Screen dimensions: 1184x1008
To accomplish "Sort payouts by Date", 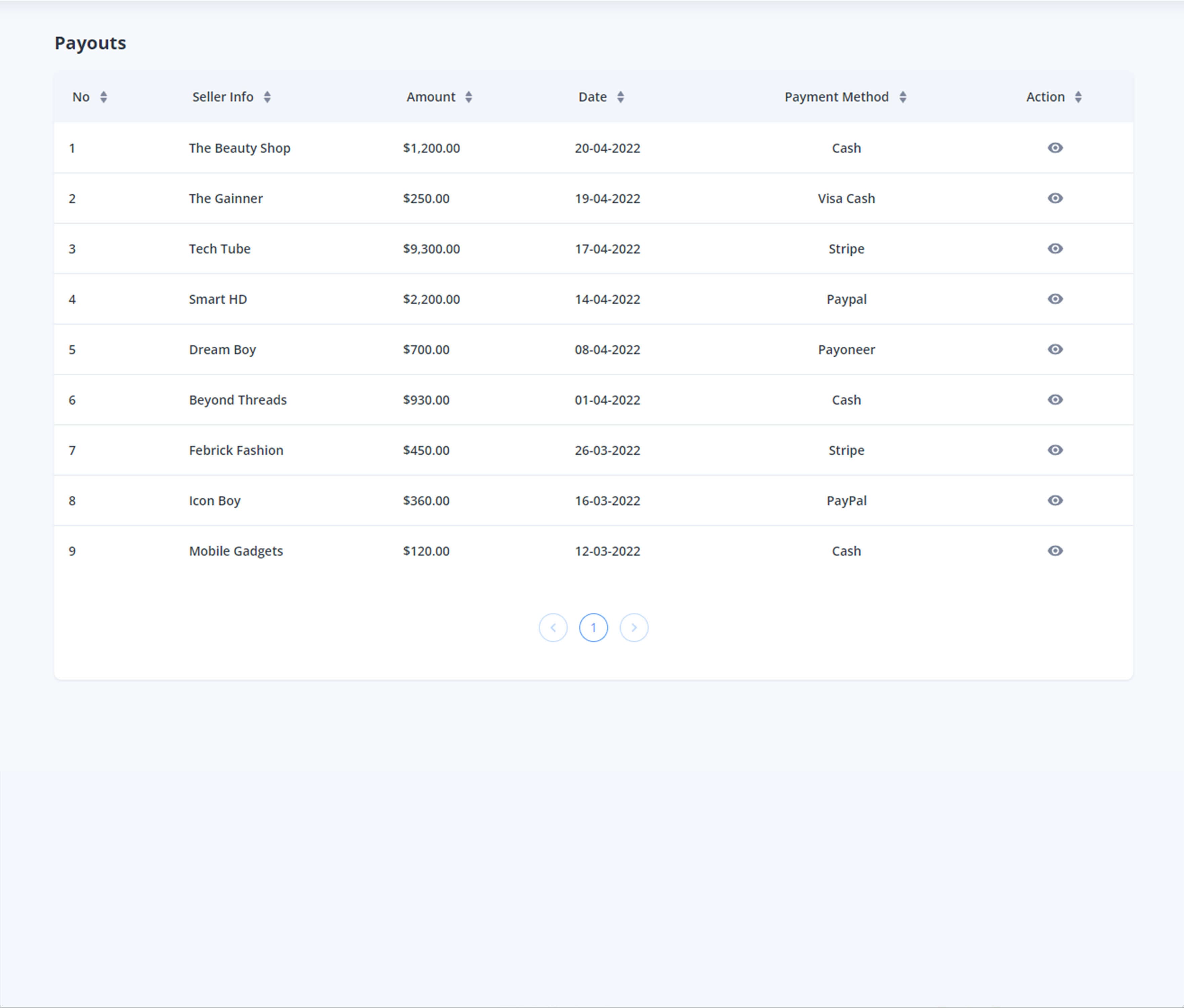I will click(620, 97).
